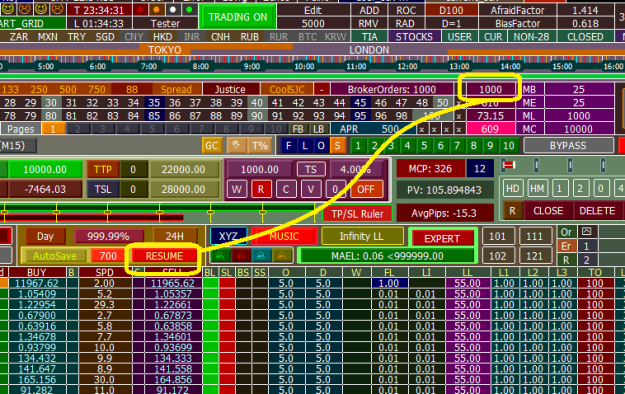Click the 24H button

pyautogui.click(x=175, y=236)
